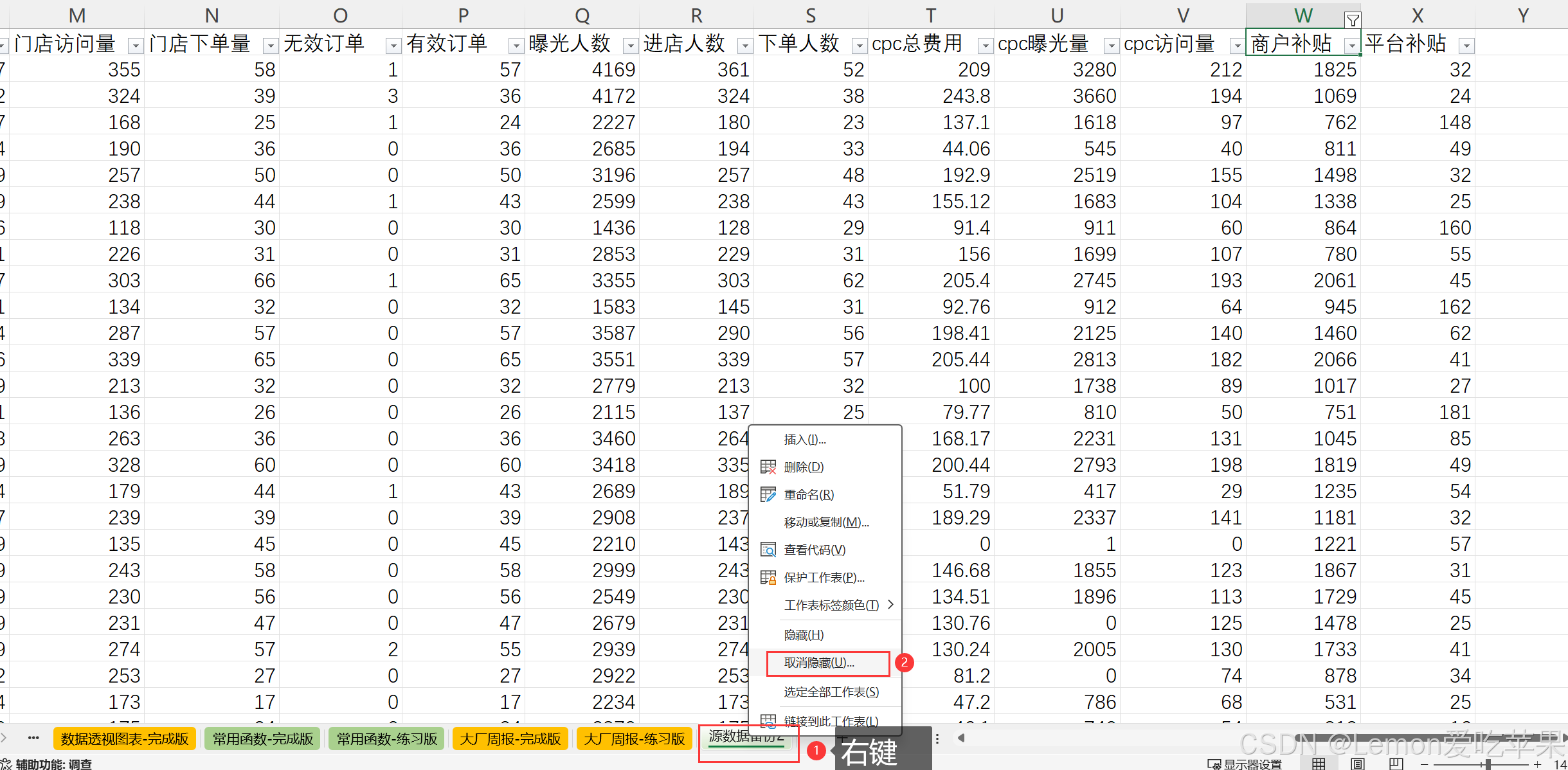The image size is (1568, 770).
Task: Choose 隐藏(H) from context menu
Action: 825,635
